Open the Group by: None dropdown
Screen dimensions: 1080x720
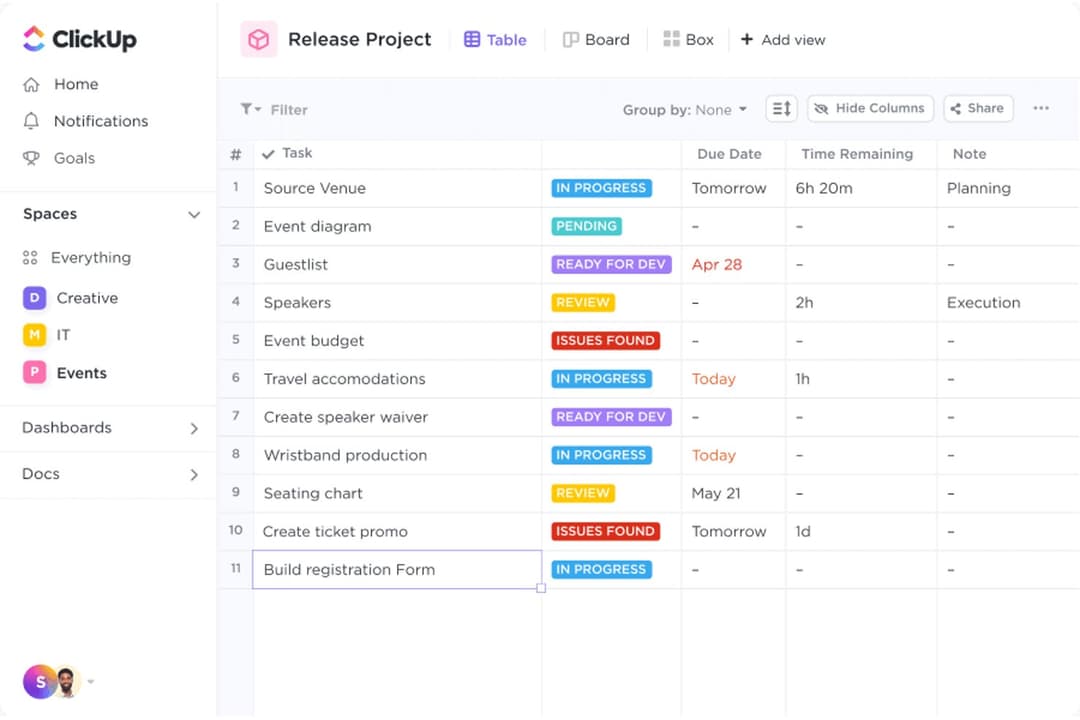point(685,110)
